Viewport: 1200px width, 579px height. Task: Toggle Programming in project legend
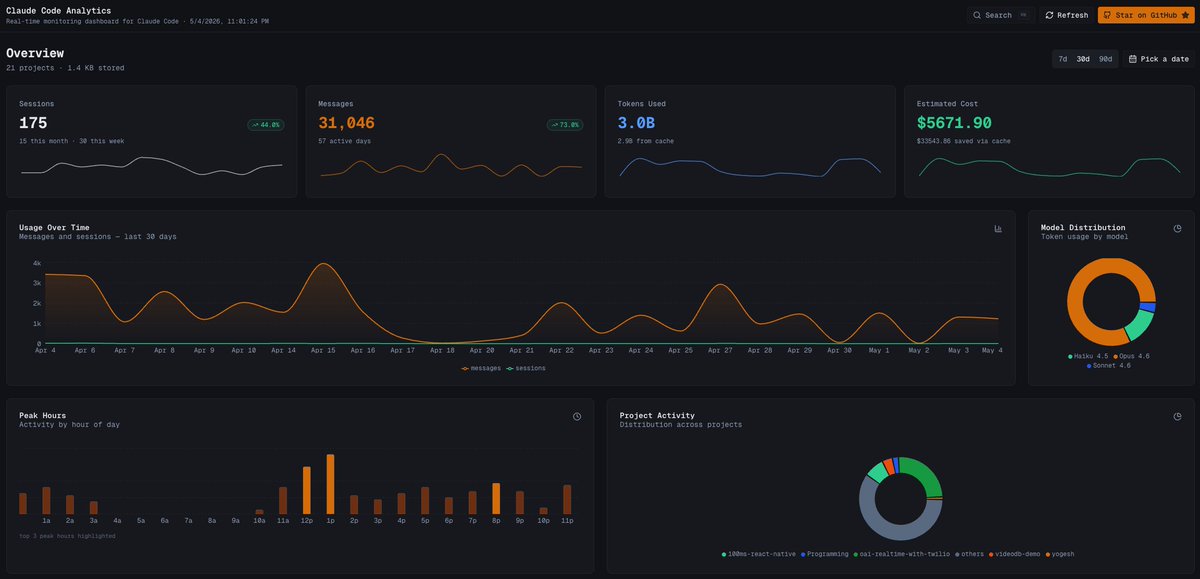tap(824, 553)
